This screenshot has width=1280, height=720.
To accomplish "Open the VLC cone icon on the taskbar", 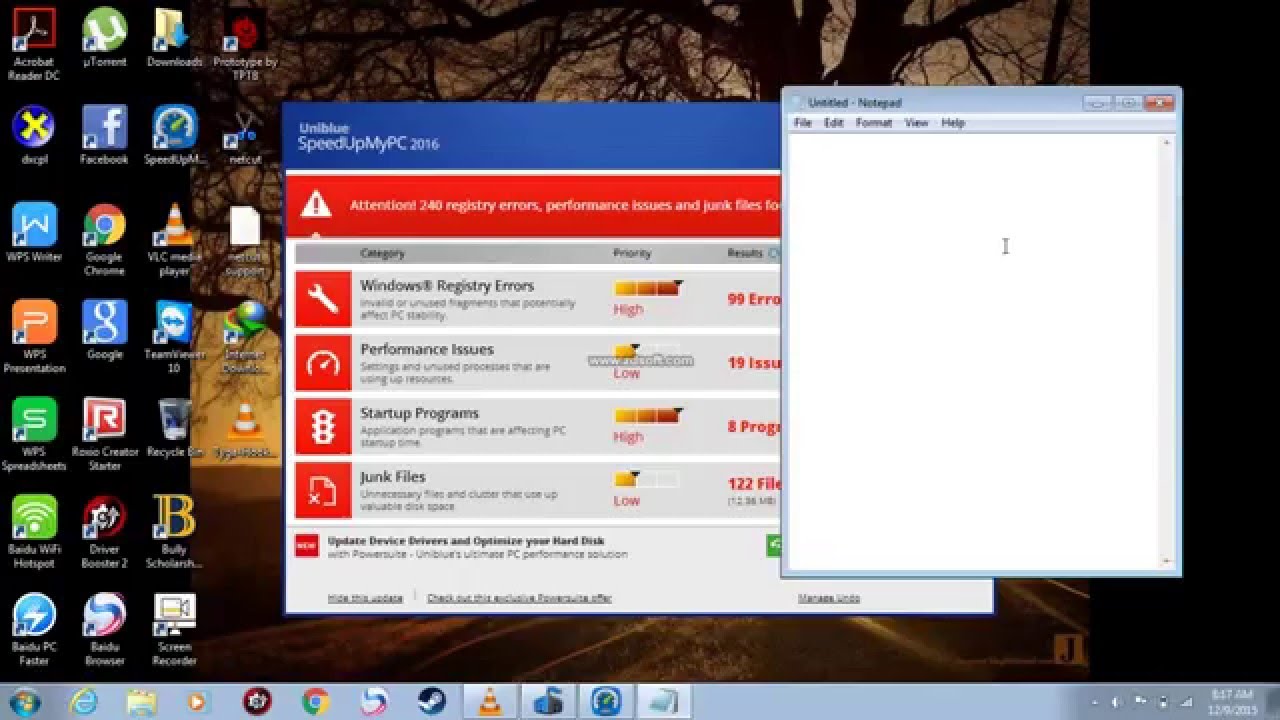I will pos(490,702).
